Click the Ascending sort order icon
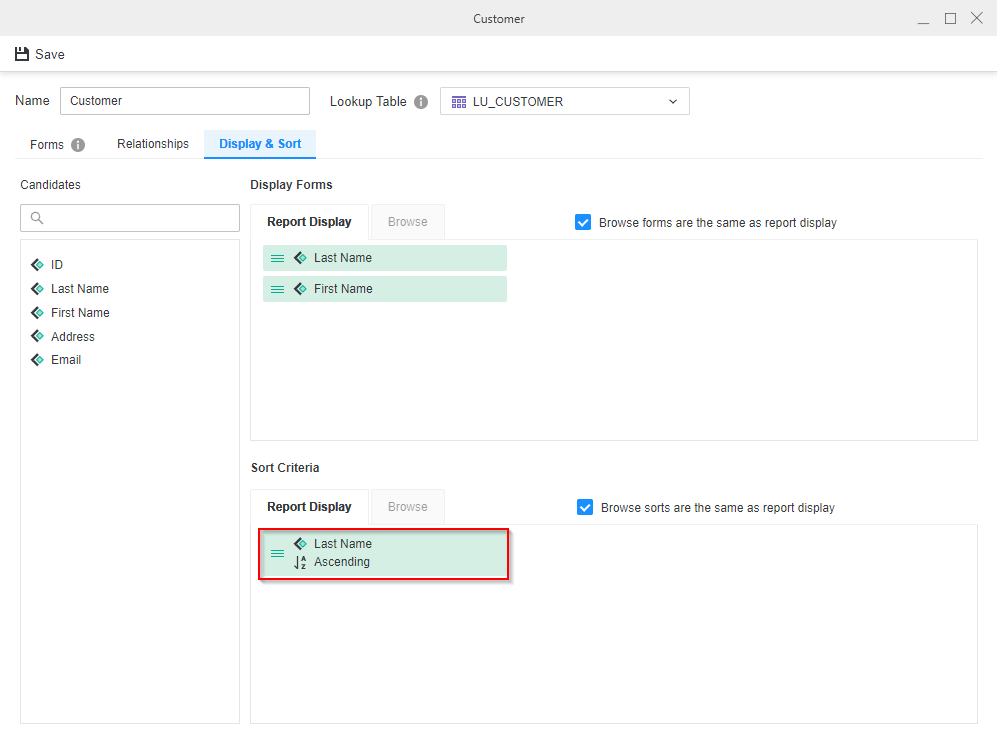 300,562
